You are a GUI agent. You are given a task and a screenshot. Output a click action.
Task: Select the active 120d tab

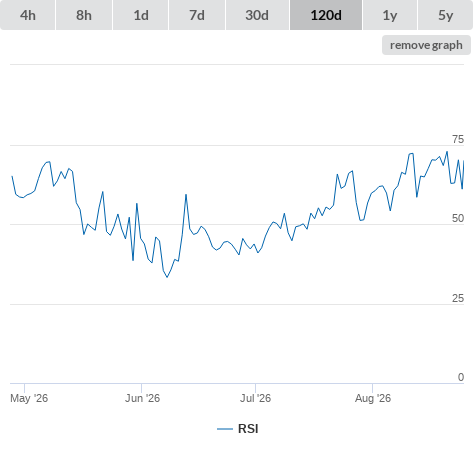coord(326,15)
